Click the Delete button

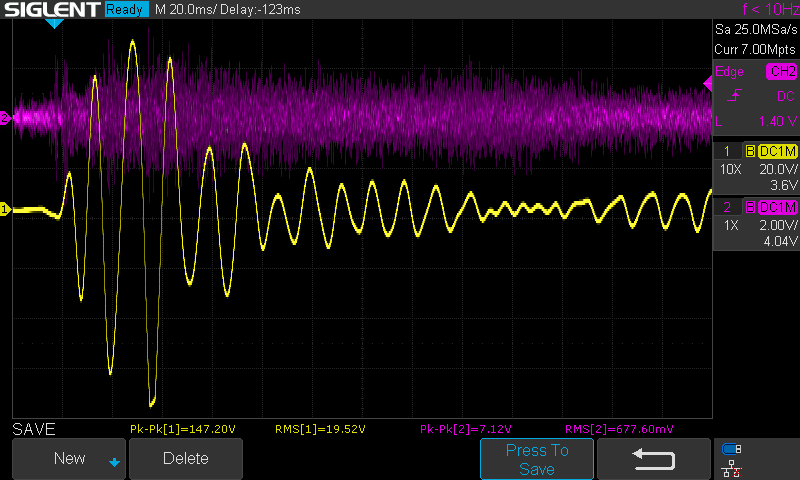[x=186, y=459]
